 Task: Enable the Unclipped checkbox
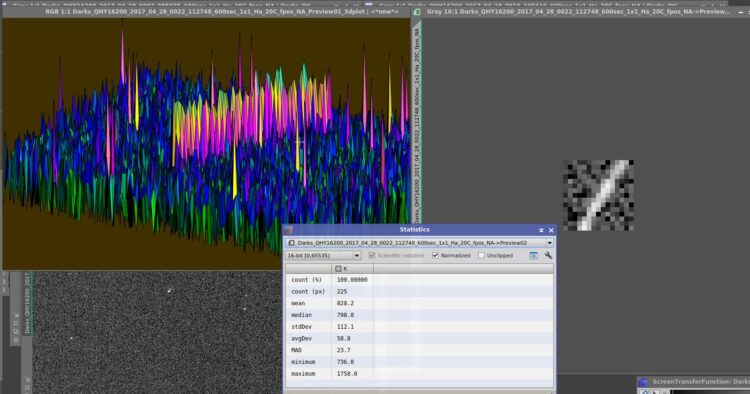pyautogui.click(x=481, y=255)
